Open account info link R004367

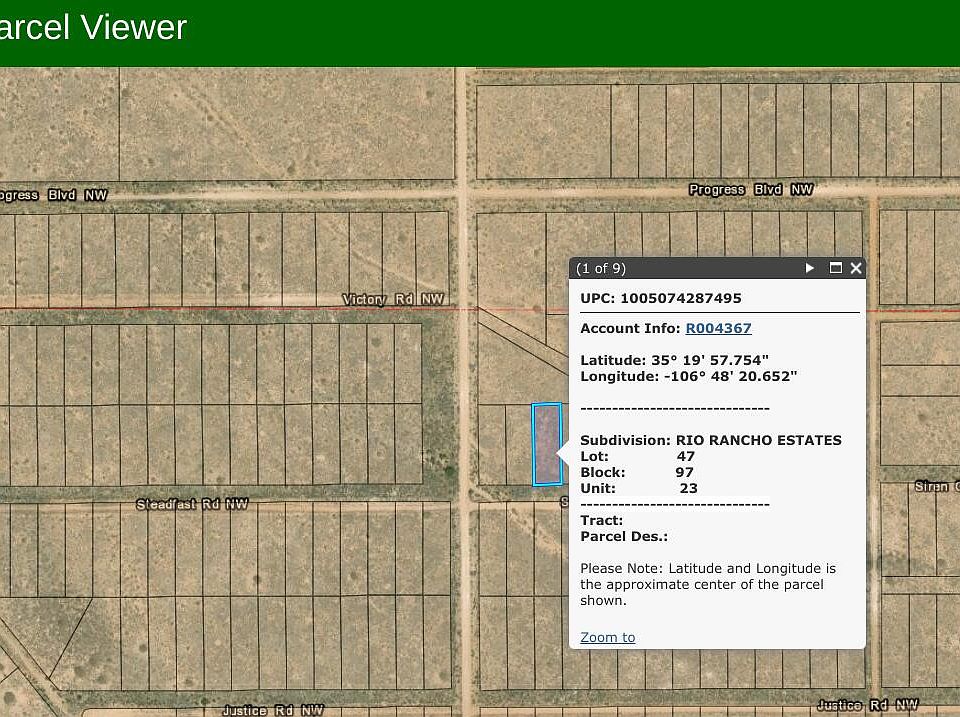tap(718, 328)
